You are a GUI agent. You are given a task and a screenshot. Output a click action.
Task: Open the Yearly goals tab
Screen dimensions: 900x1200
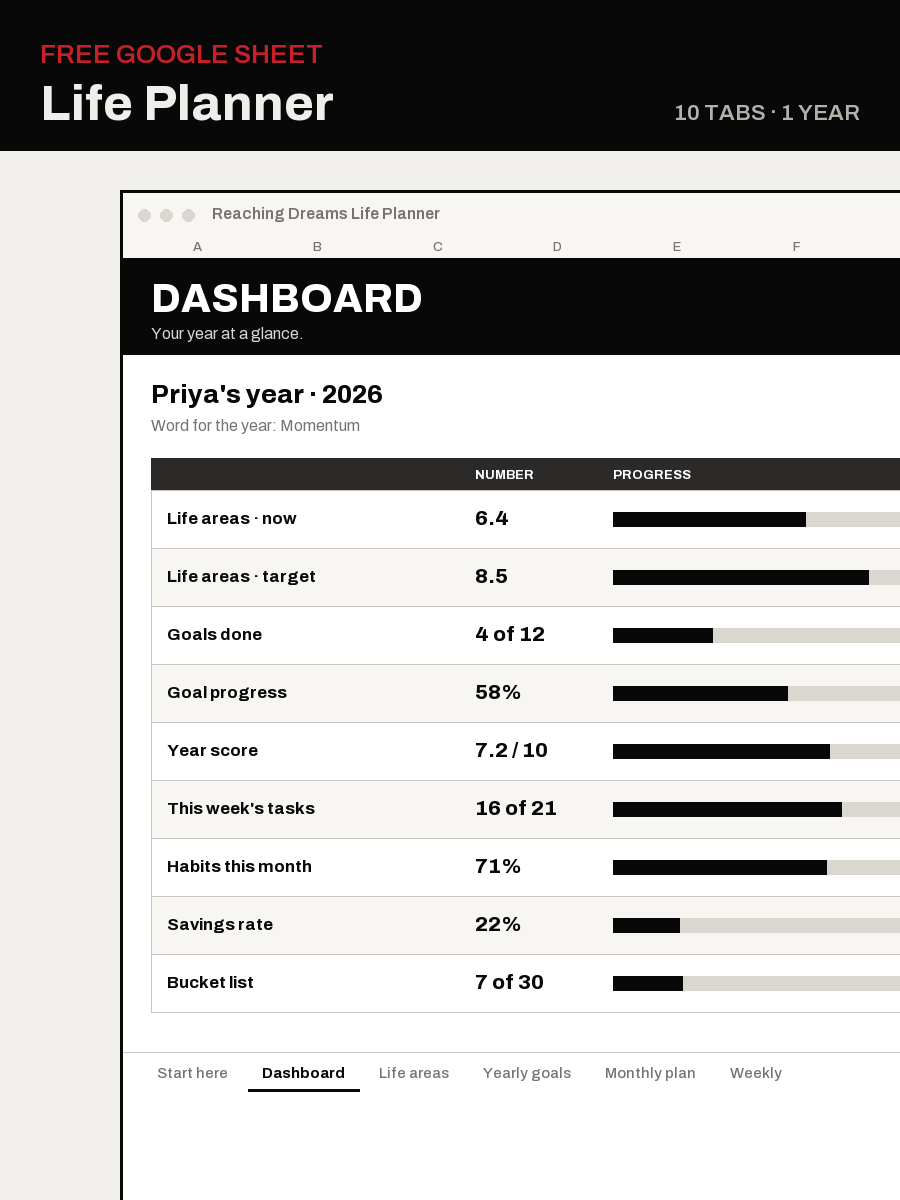[527, 1073]
